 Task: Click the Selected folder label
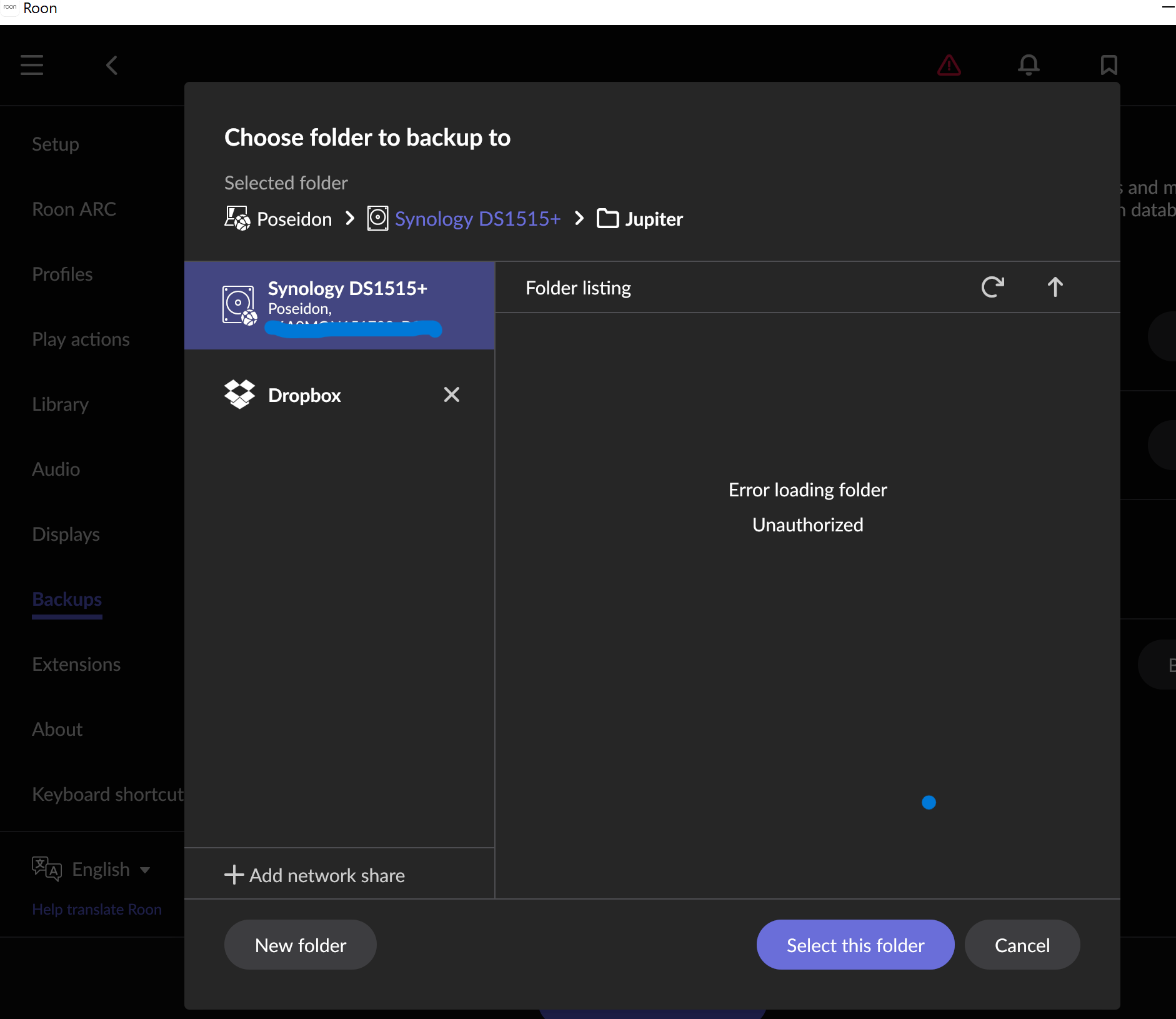(286, 183)
